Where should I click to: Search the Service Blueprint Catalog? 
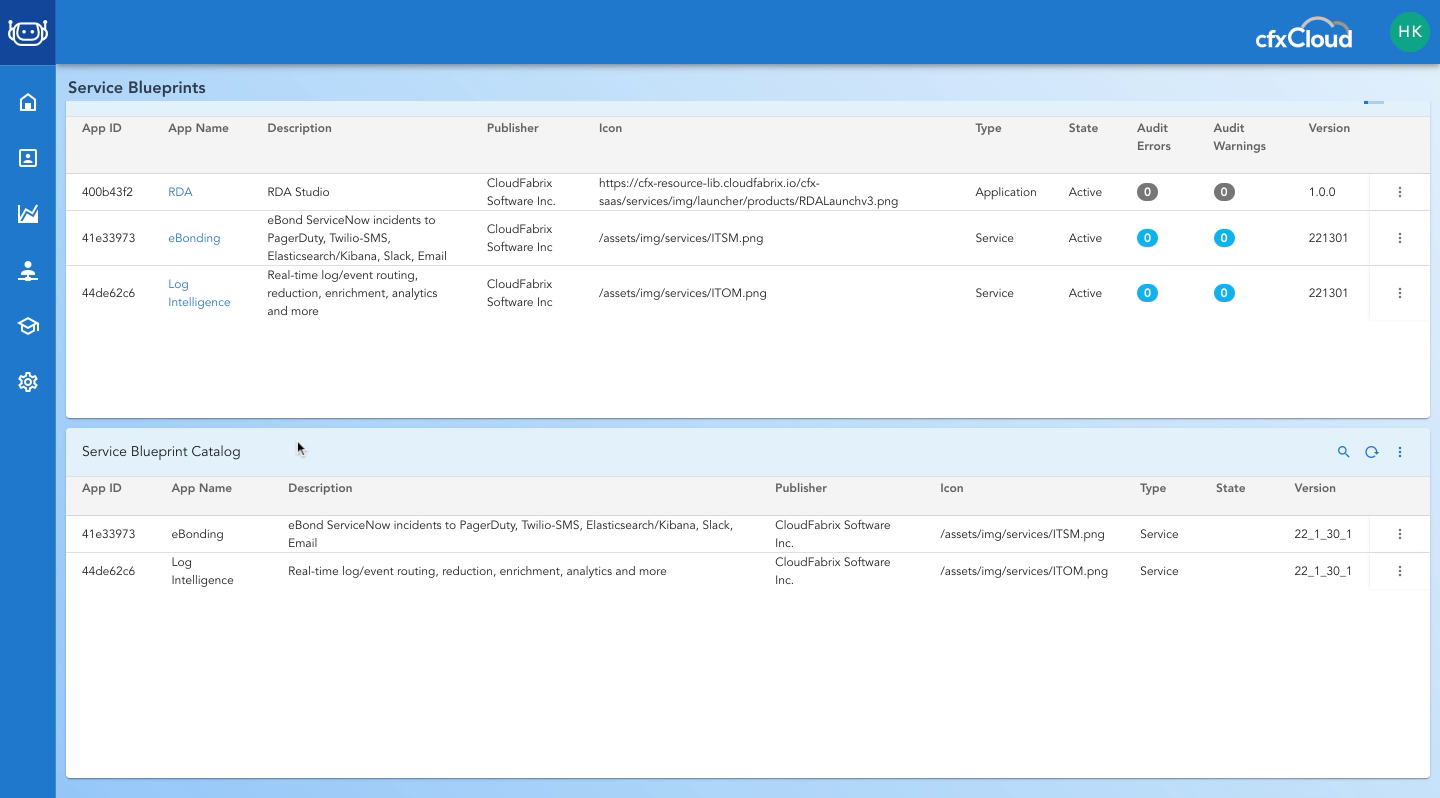(x=1344, y=452)
